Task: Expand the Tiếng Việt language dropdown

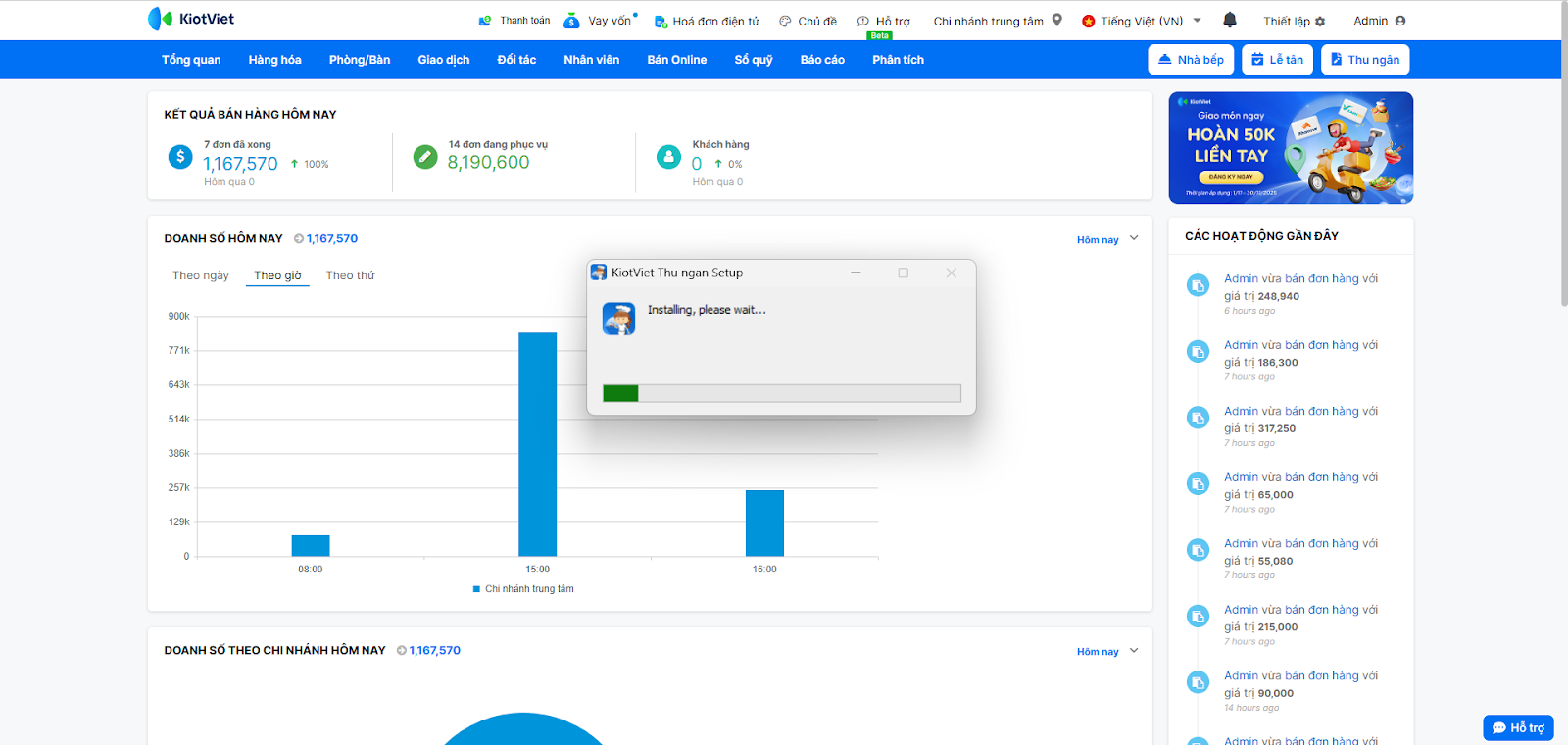Action: tap(1197, 21)
